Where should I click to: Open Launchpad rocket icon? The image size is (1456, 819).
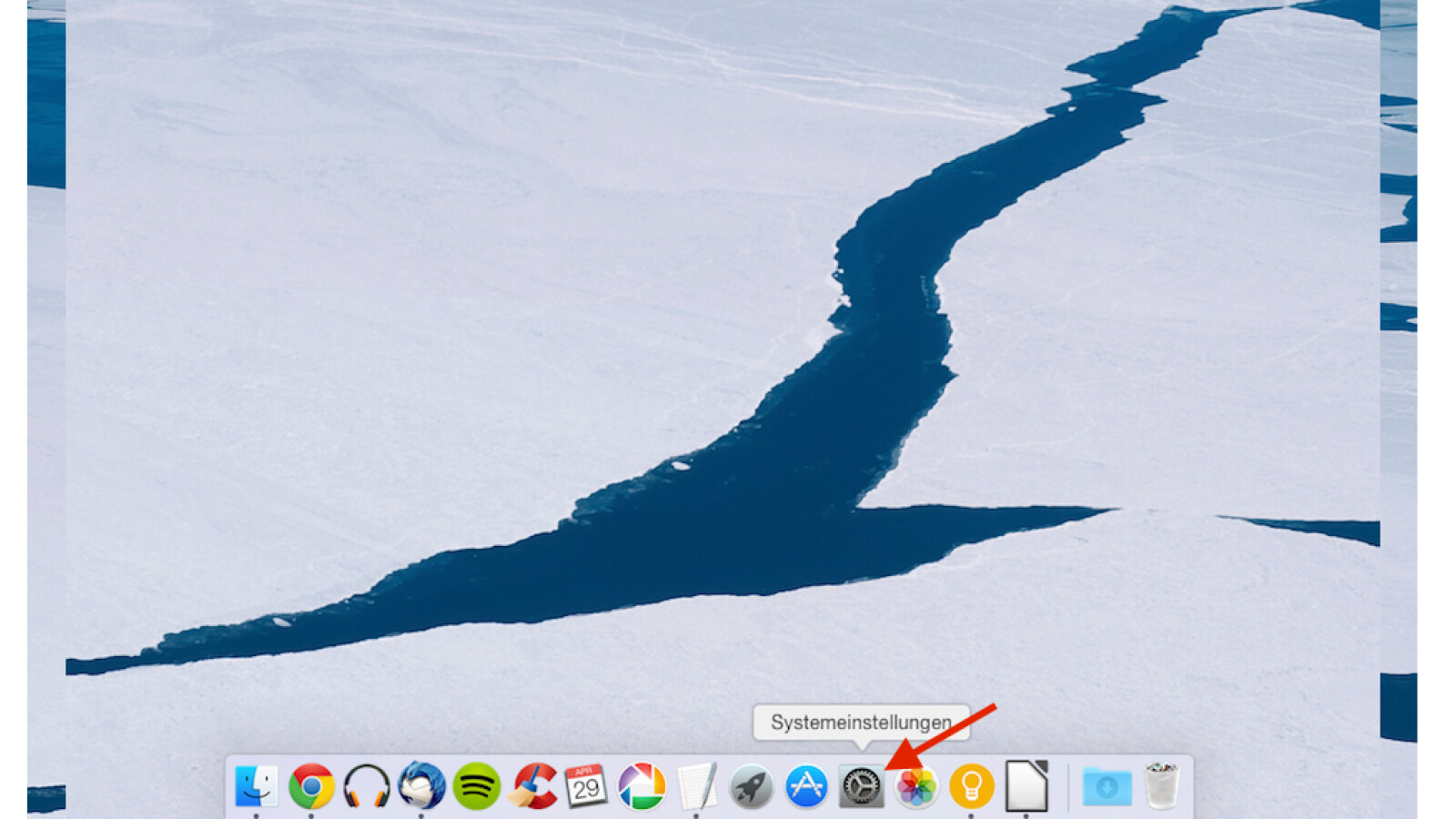pos(752,785)
